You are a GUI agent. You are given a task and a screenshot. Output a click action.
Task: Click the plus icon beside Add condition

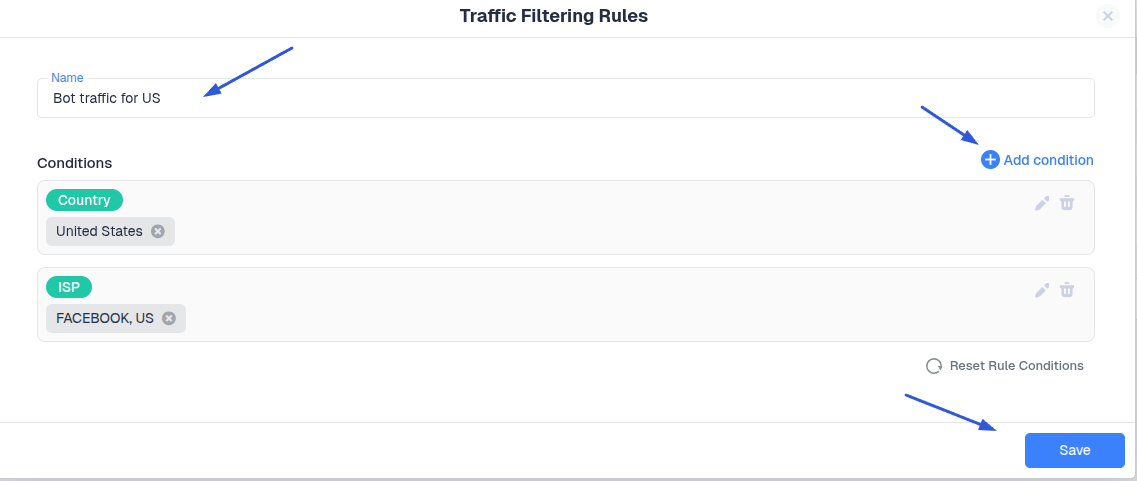click(990, 160)
